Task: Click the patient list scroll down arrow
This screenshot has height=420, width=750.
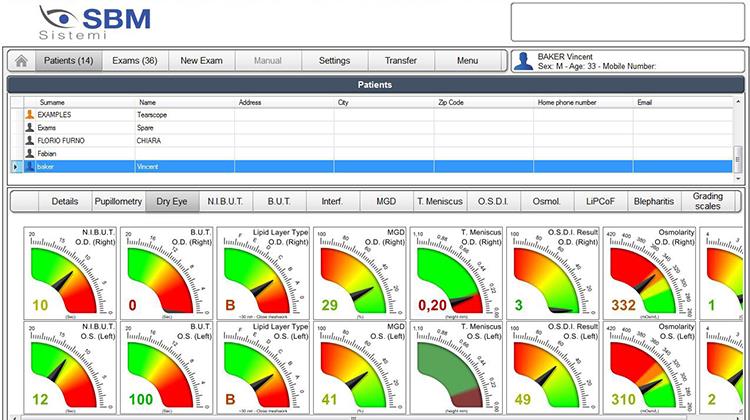Action: tap(738, 178)
